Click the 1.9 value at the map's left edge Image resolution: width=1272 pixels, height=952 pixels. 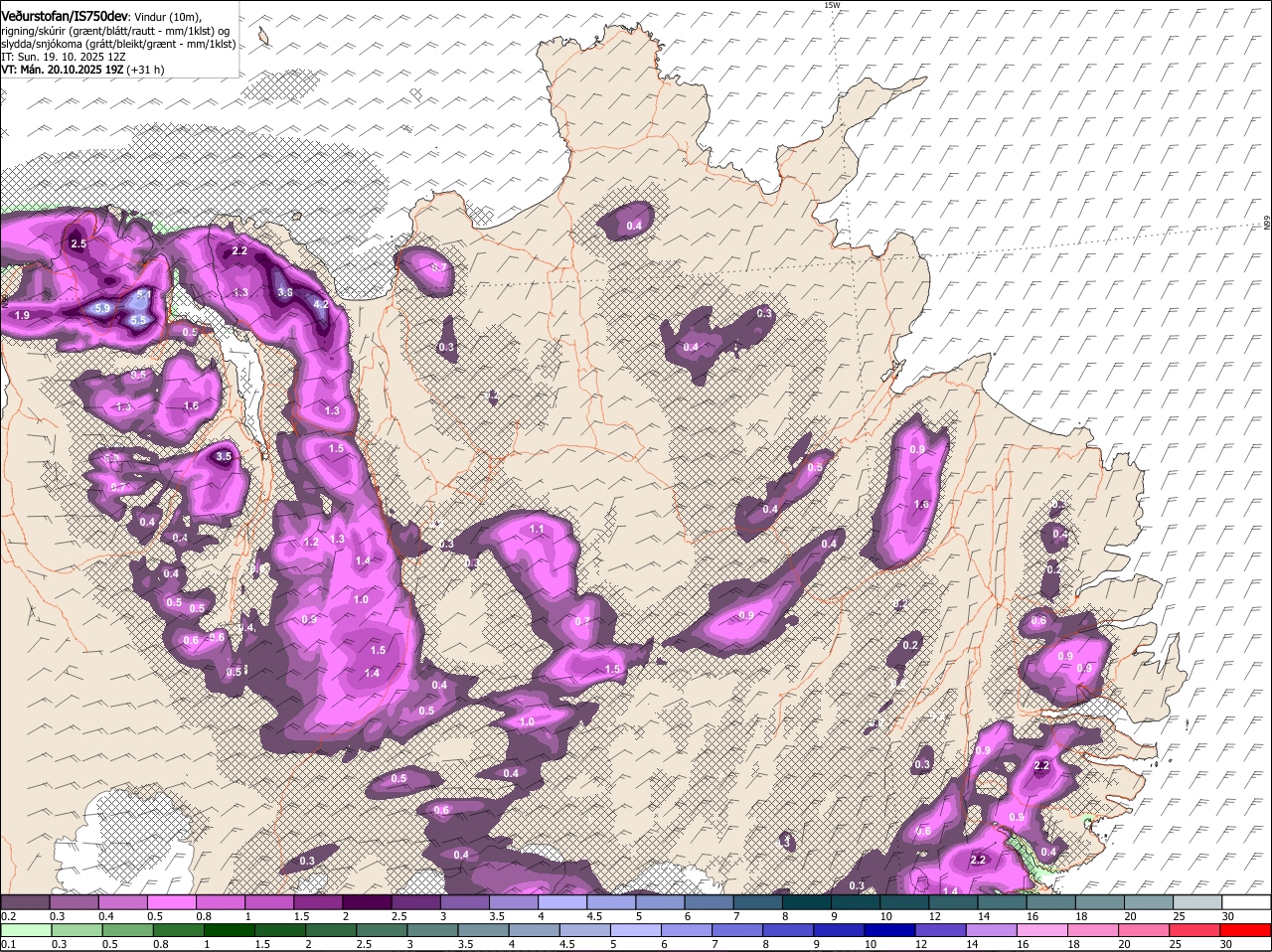tap(22, 315)
